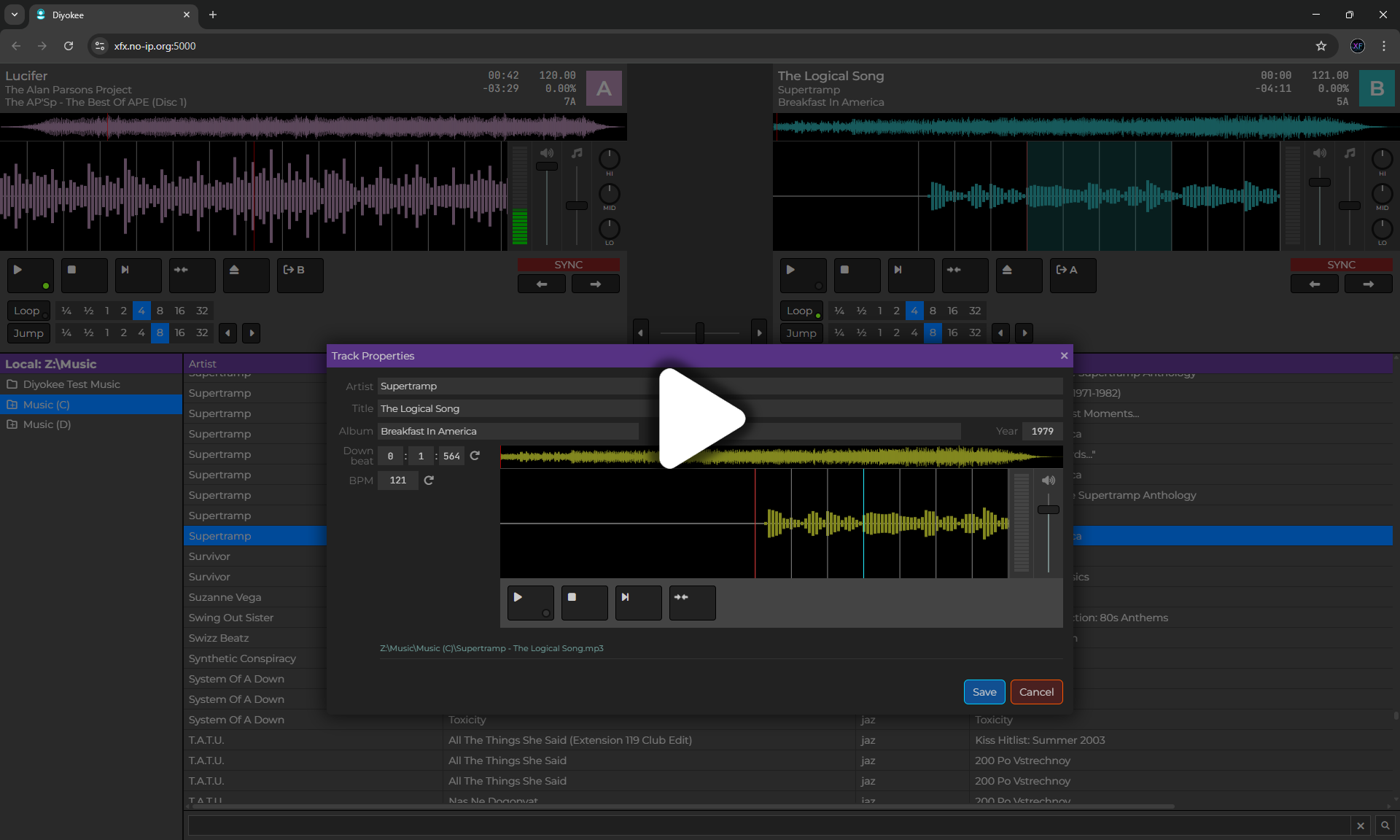Click the speaker volume icon on Deck A
This screenshot has width=1400, height=840.
coord(547,152)
